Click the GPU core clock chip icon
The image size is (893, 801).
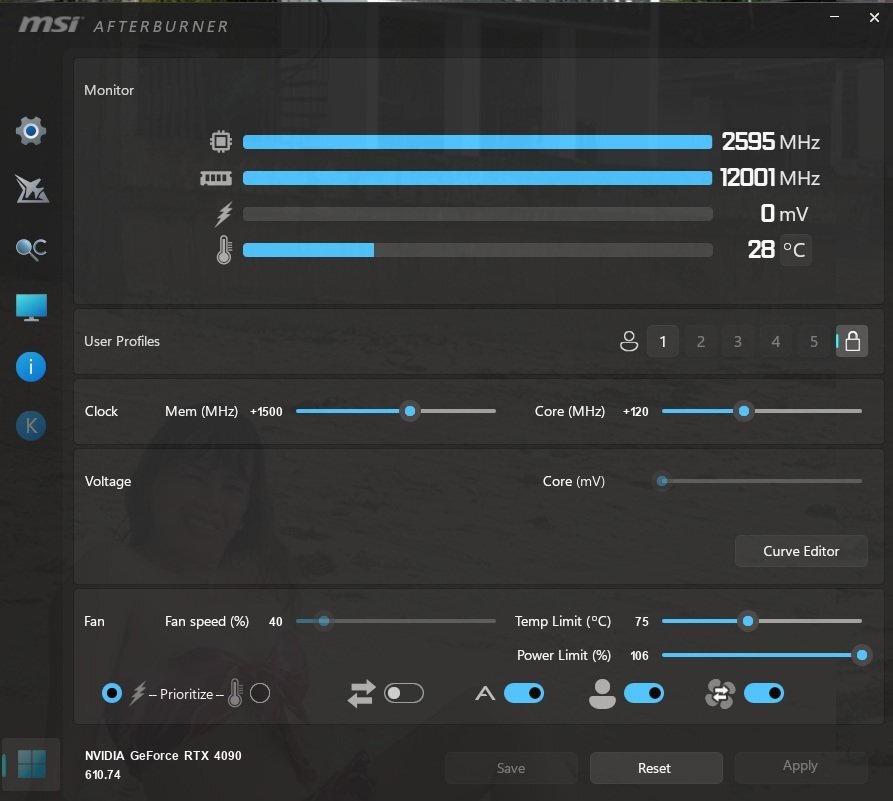pyautogui.click(x=221, y=141)
